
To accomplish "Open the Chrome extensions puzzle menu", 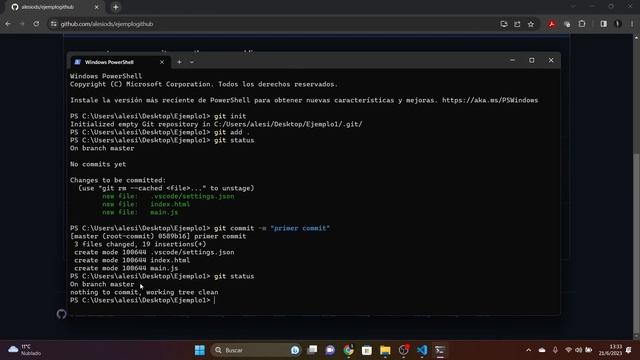I will [582, 24].
